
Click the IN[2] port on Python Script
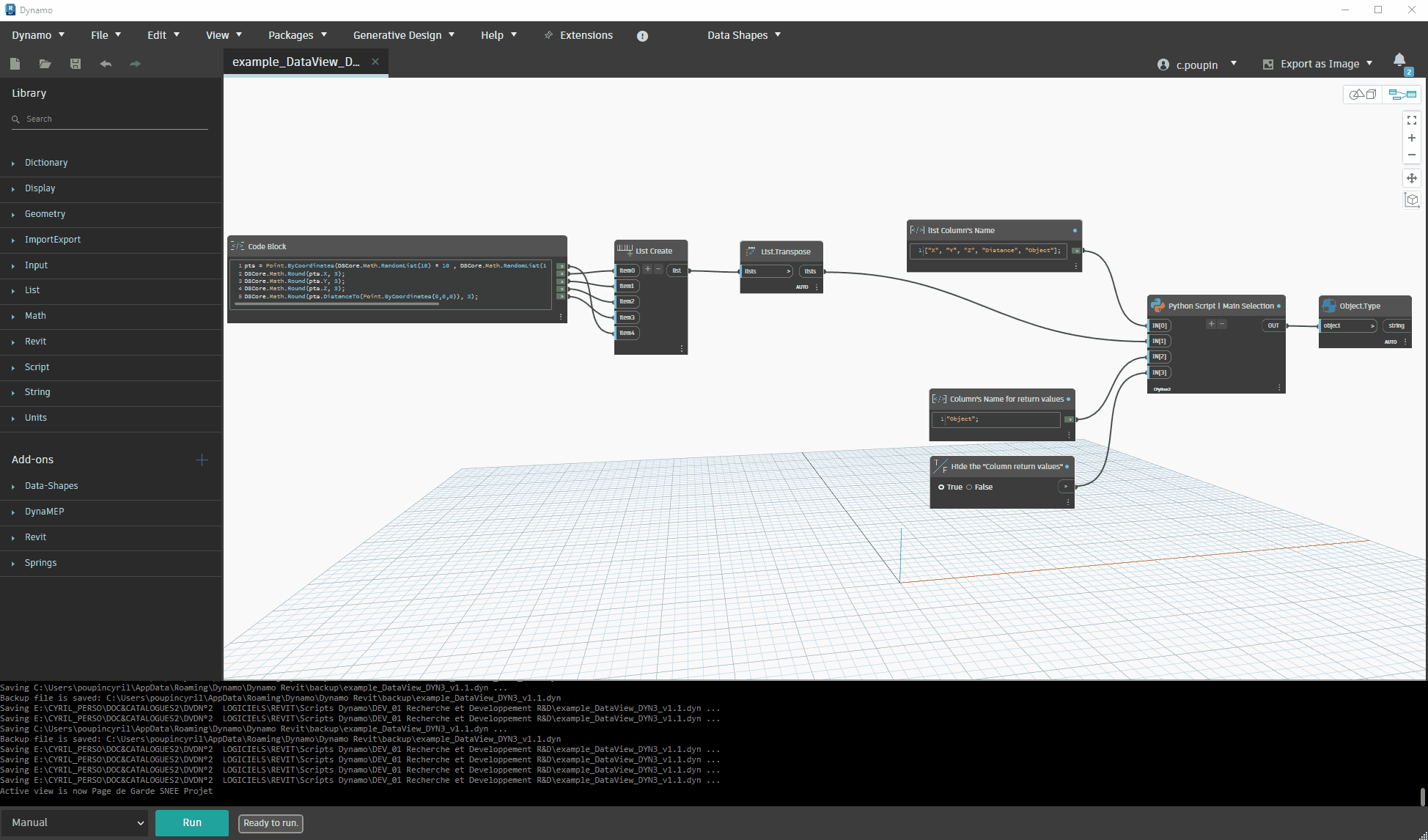click(x=1159, y=357)
